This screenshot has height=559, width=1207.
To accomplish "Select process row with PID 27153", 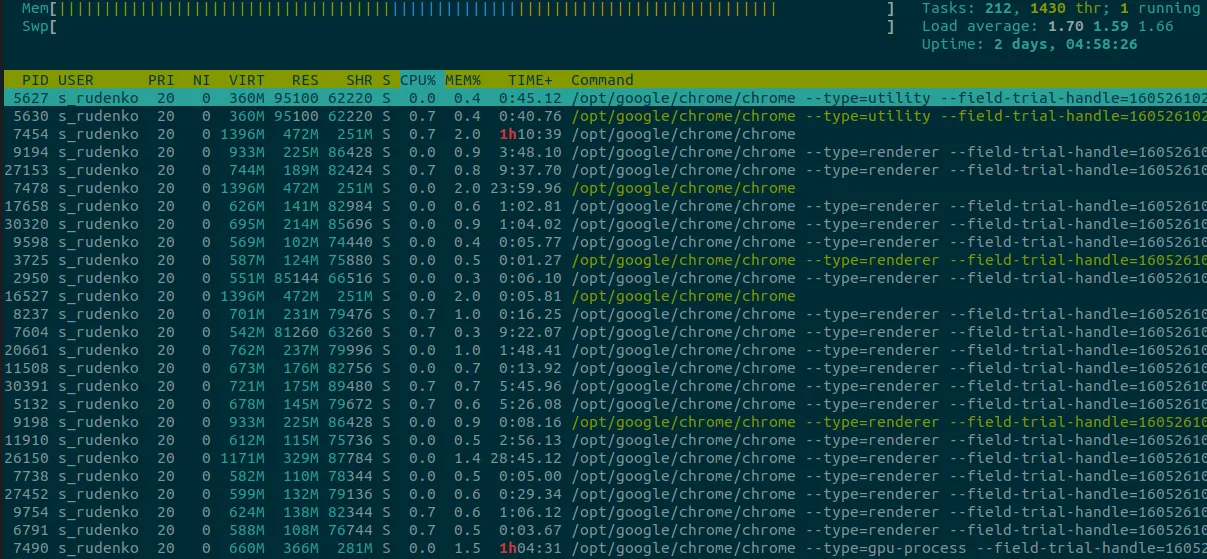I will (603, 170).
